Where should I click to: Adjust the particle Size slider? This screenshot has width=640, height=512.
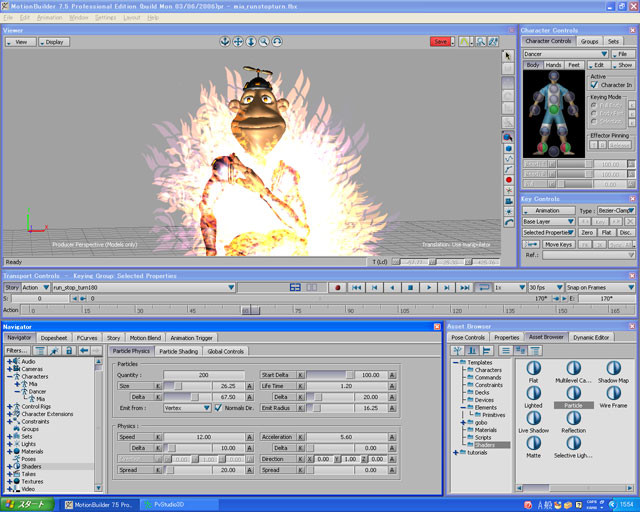click(x=187, y=386)
